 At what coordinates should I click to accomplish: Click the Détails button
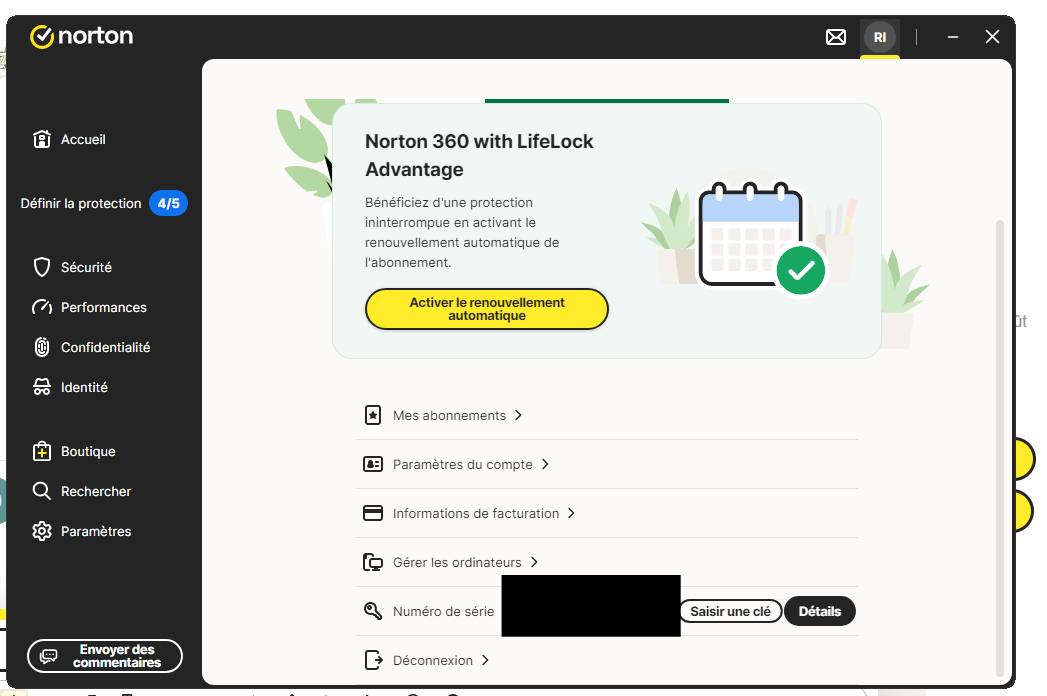tap(819, 611)
